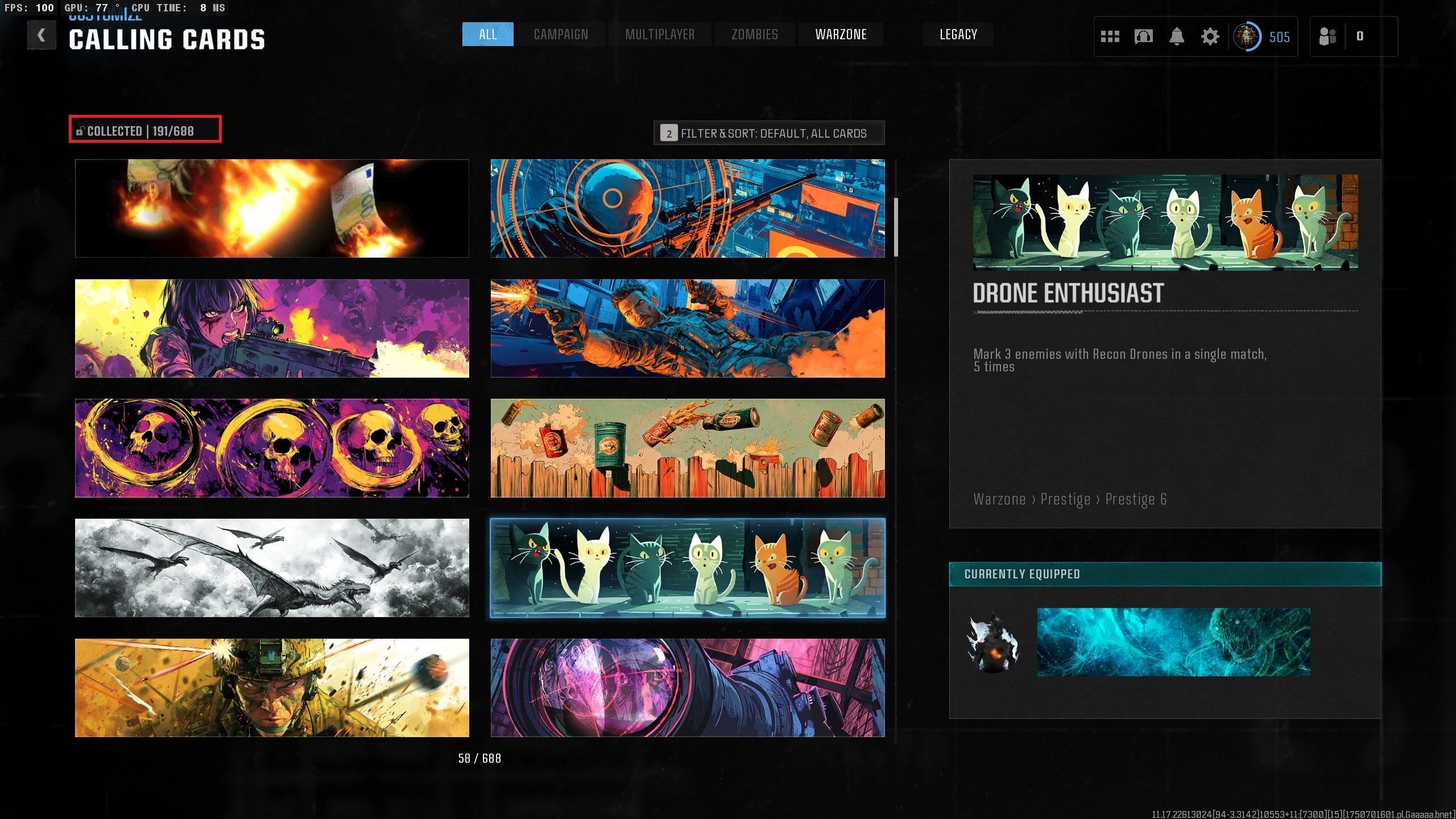Switch to the Campaign tab
Image resolution: width=1456 pixels, height=819 pixels.
click(x=561, y=35)
